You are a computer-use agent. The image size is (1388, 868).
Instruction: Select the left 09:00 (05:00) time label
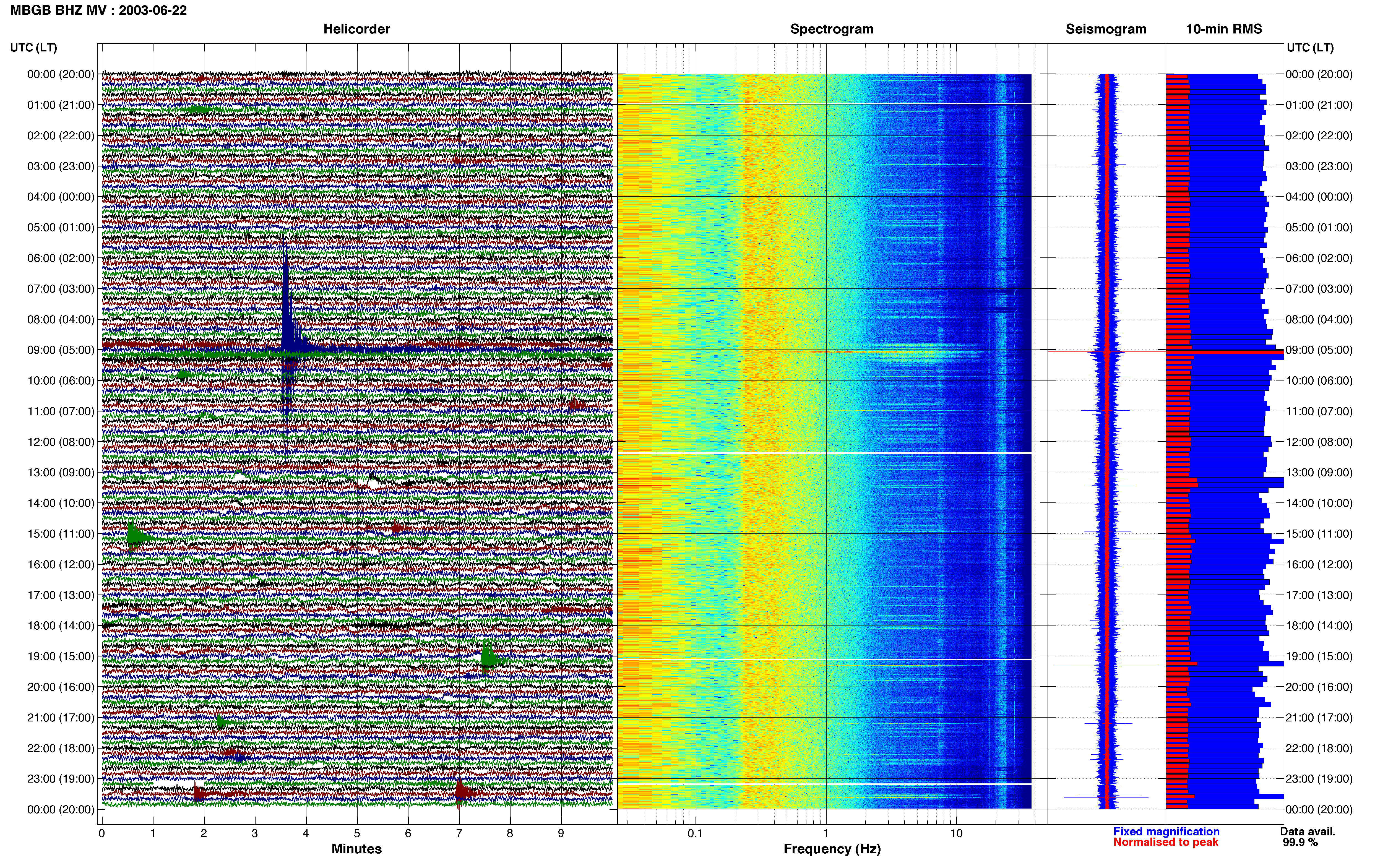pos(61,350)
